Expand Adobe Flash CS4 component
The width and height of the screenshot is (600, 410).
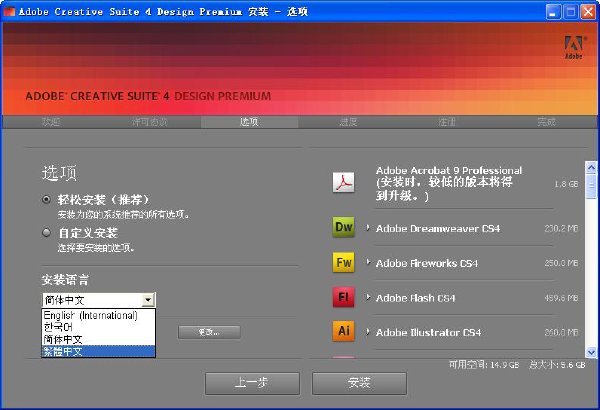[x=368, y=297]
